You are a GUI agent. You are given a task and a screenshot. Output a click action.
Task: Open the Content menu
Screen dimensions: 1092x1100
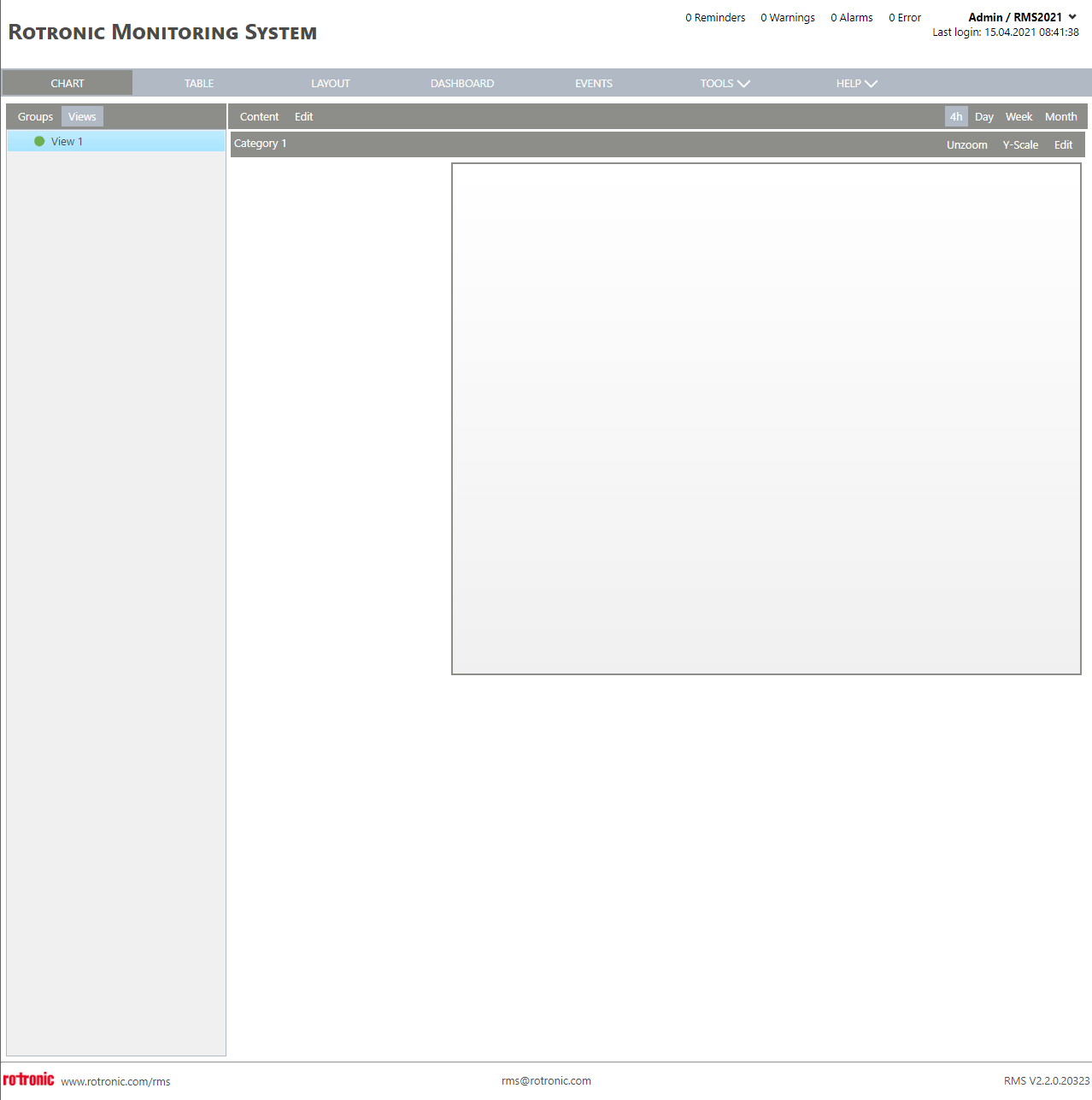259,116
